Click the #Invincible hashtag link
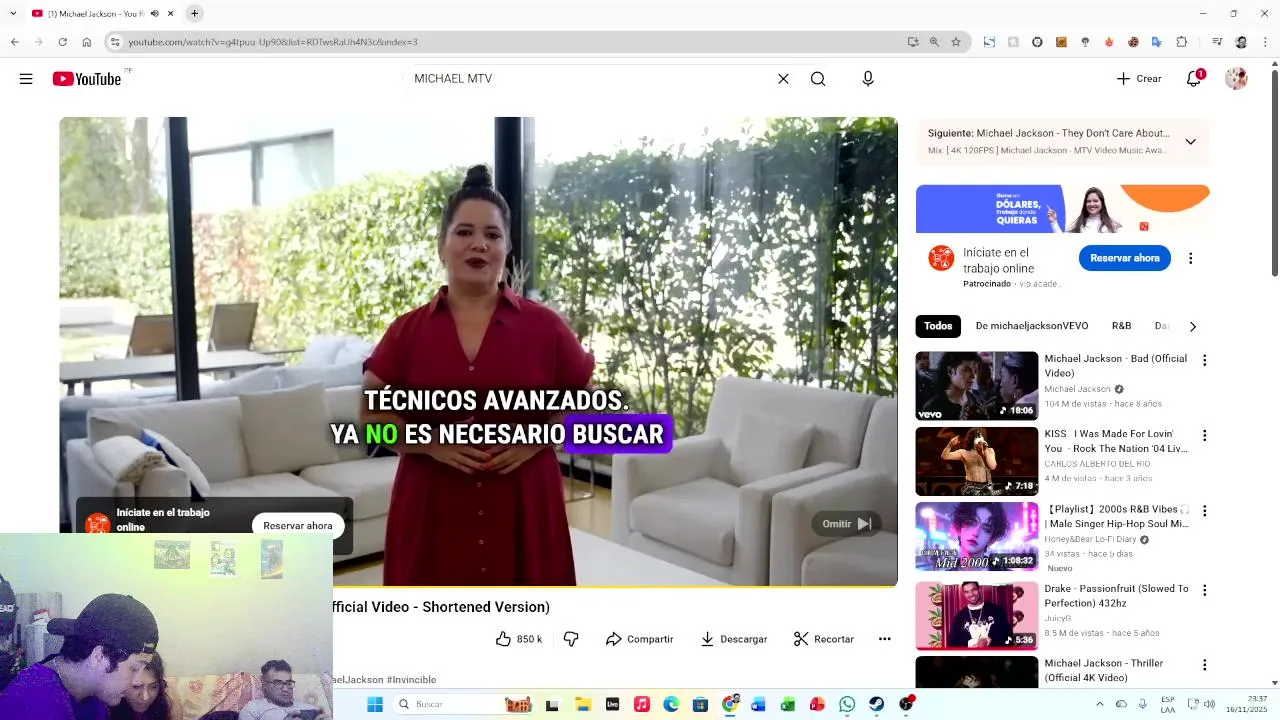The width and height of the screenshot is (1280, 720). (x=411, y=680)
